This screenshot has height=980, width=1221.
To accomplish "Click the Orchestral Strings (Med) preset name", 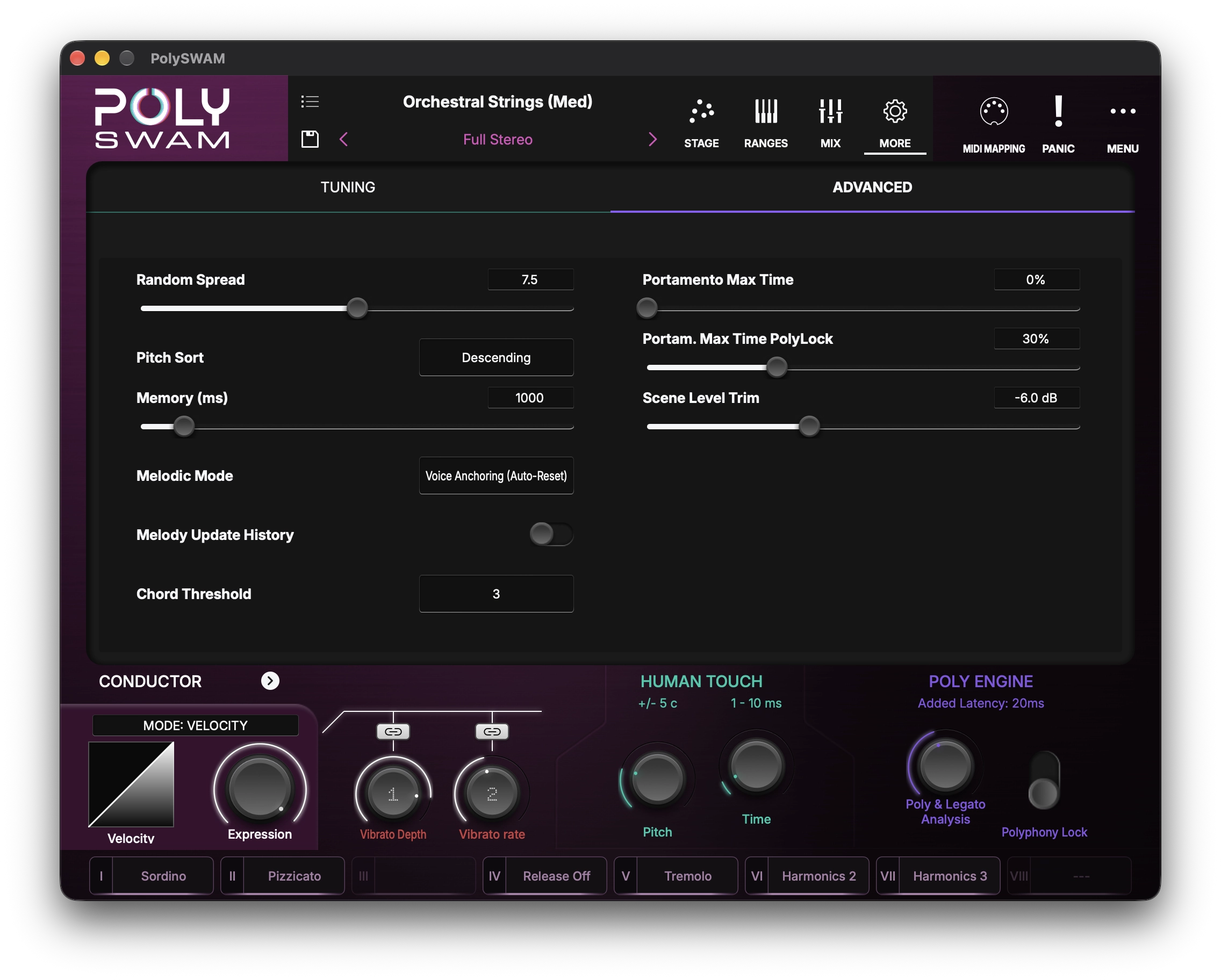I will point(497,102).
